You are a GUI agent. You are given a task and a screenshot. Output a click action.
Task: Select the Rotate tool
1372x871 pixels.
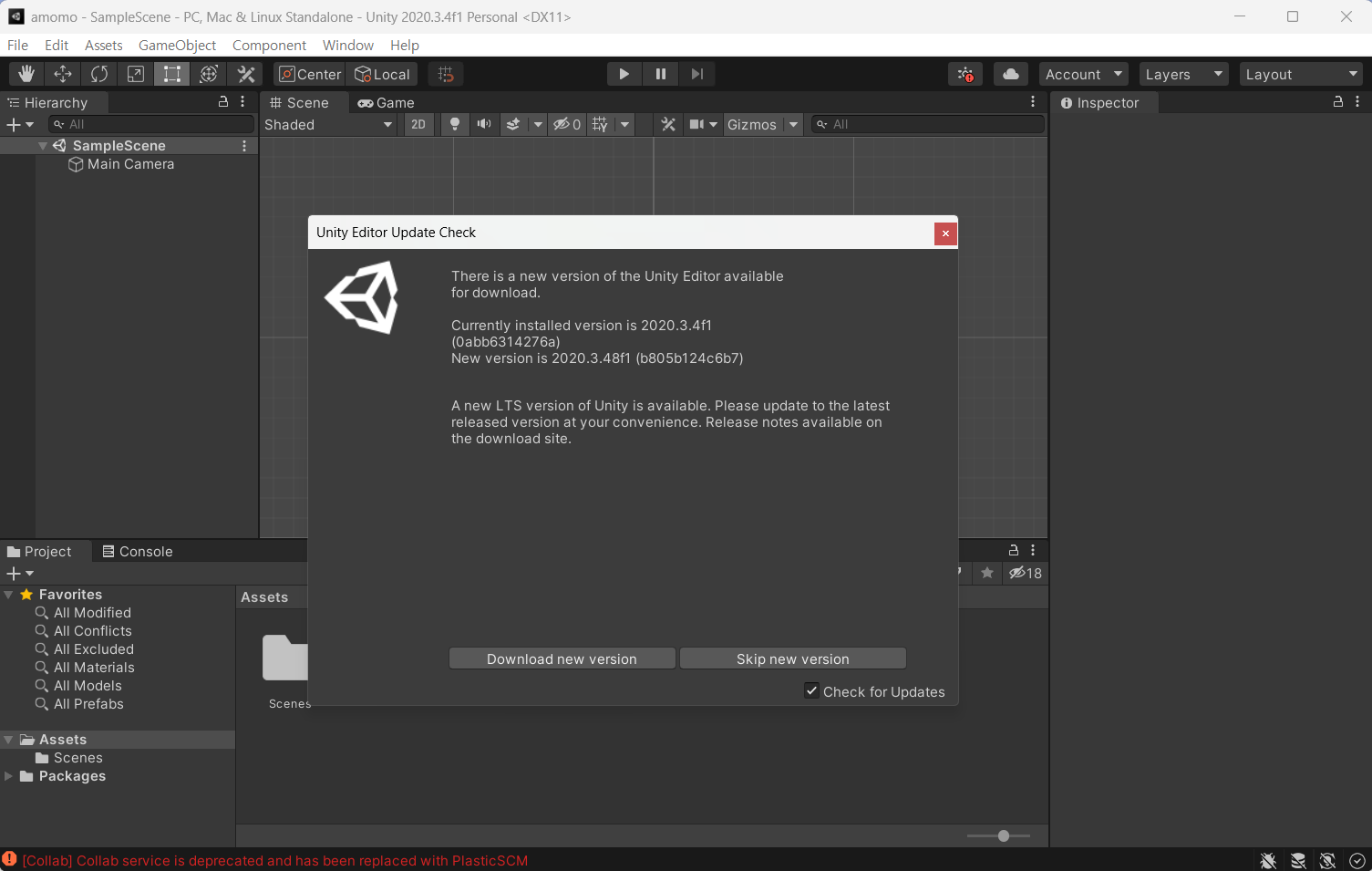[99, 74]
